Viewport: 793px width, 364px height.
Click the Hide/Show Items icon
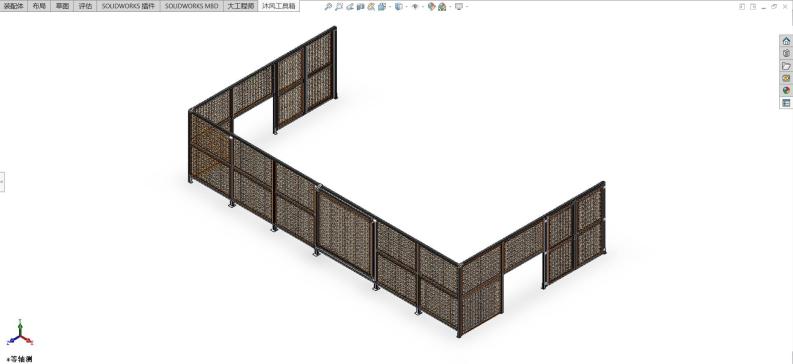click(x=415, y=7)
